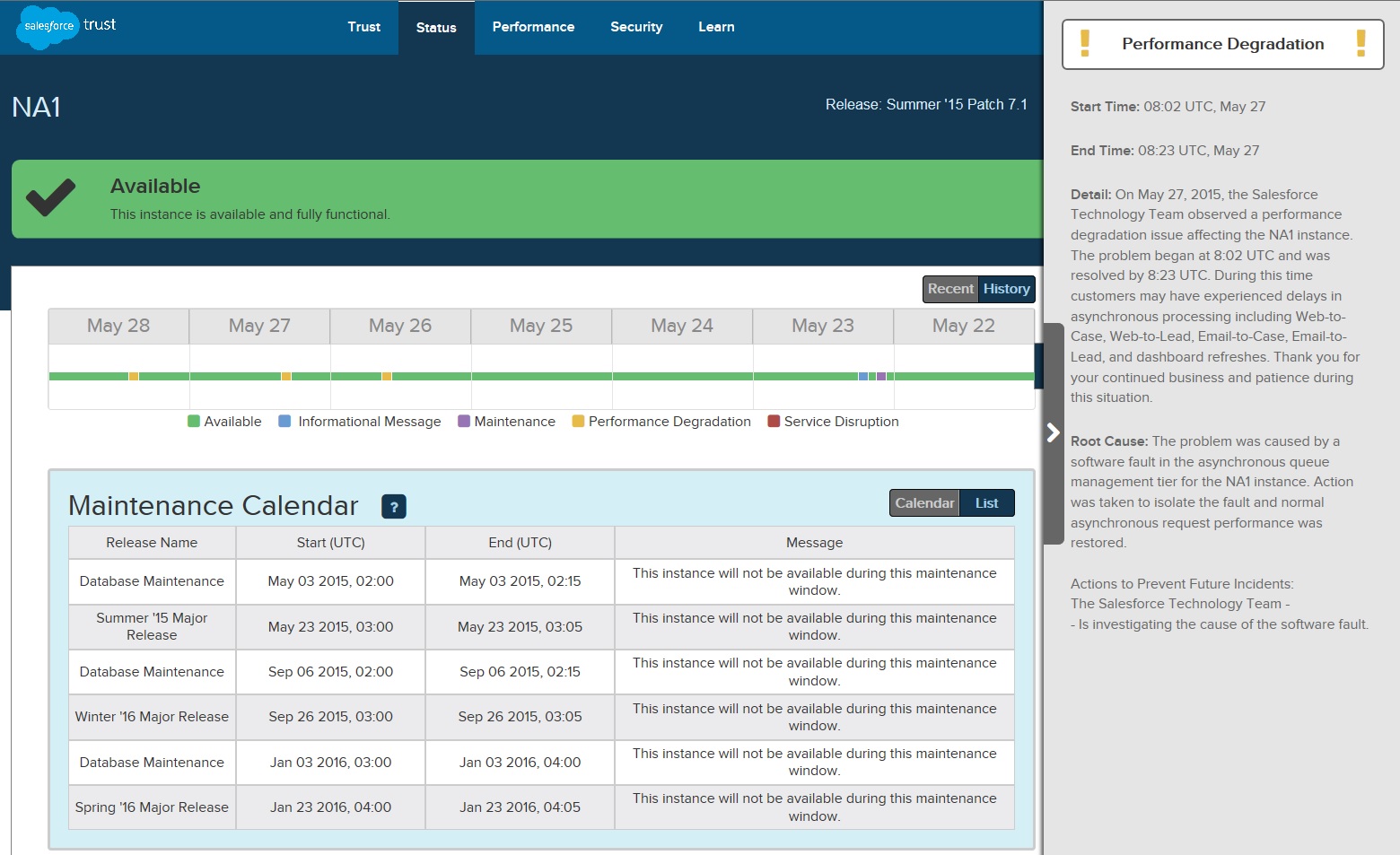Click the May 27 day header
This screenshot has width=1400, height=855.
click(x=259, y=327)
